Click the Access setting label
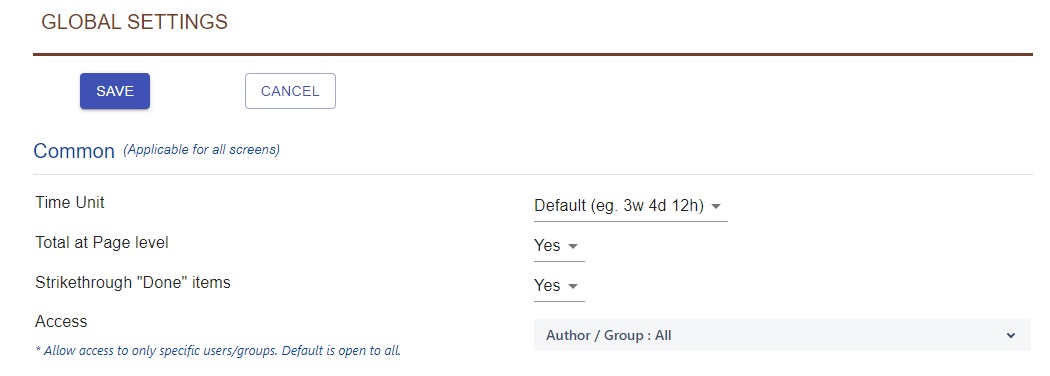1050x376 pixels. [x=61, y=322]
